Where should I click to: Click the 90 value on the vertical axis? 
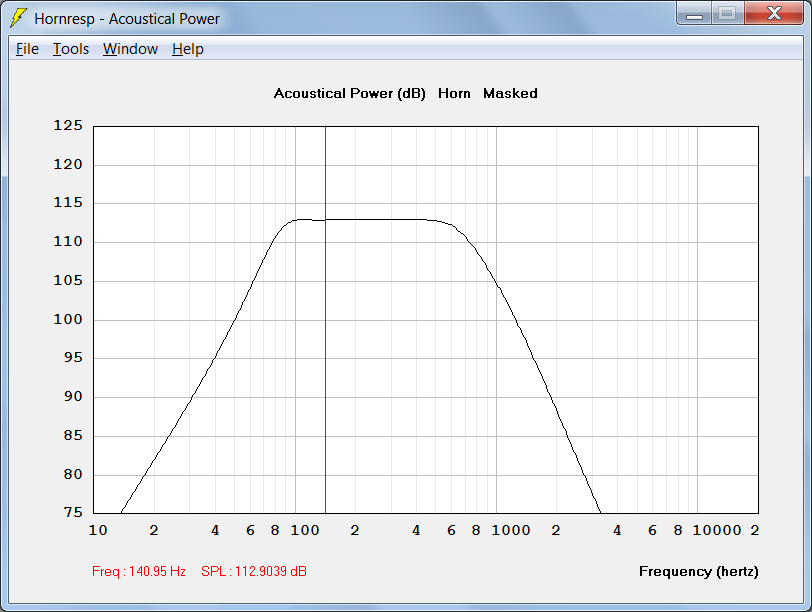click(x=73, y=397)
